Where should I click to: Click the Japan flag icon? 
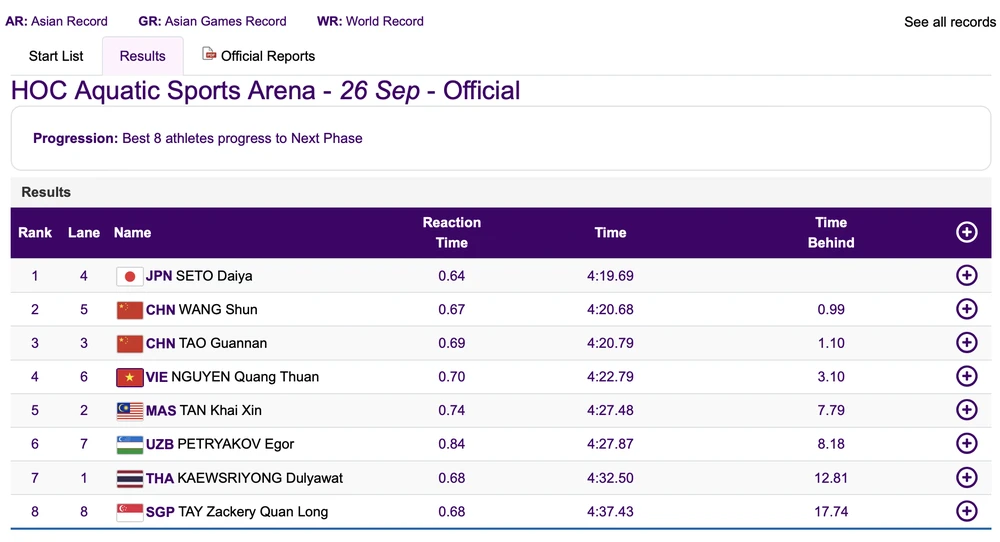pyautogui.click(x=130, y=277)
